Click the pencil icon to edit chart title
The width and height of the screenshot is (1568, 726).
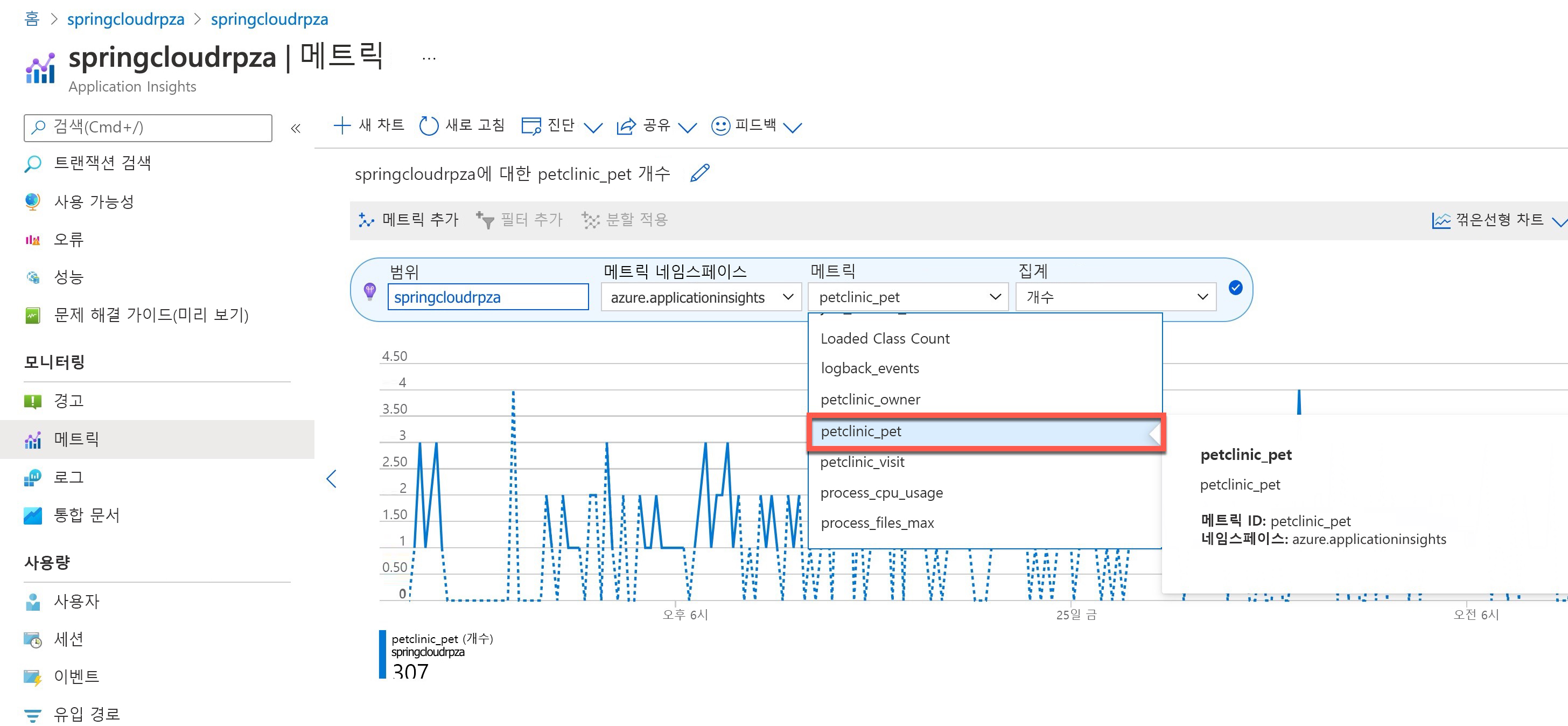click(x=699, y=173)
